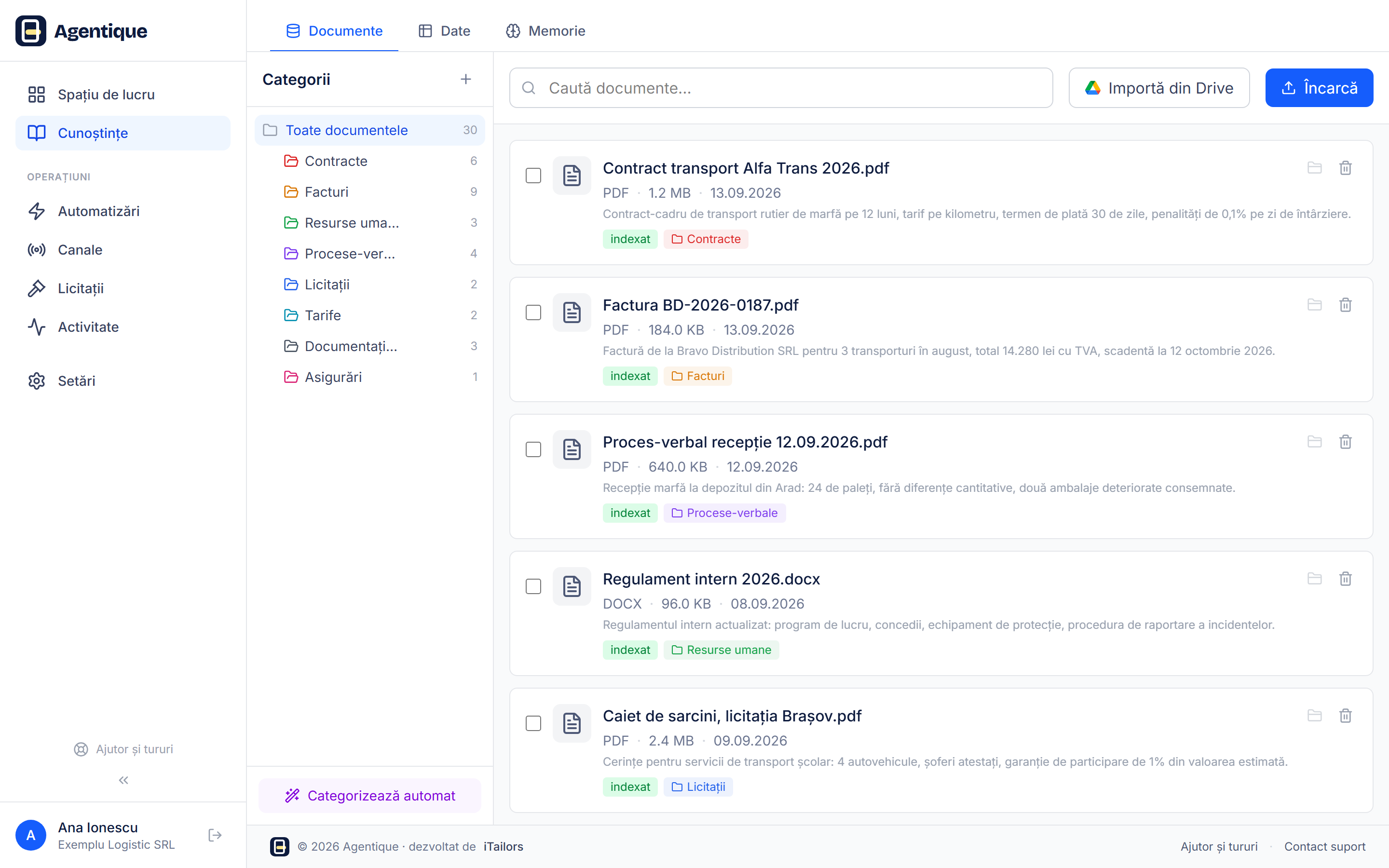Click the logout icon beside Ana Ionescu
Viewport: 1389px width, 868px height.
[x=215, y=835]
